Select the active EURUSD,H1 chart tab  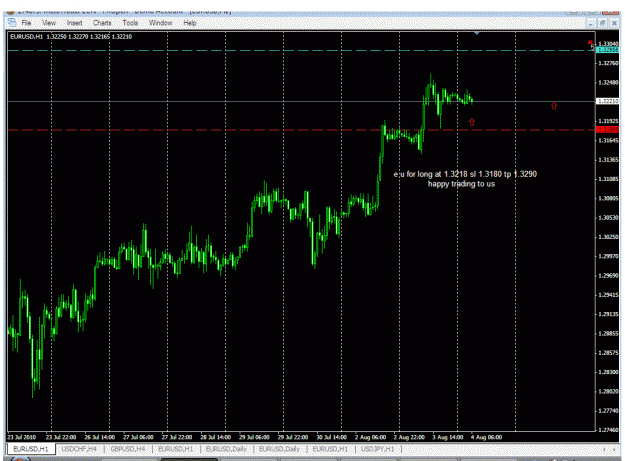(x=31, y=449)
